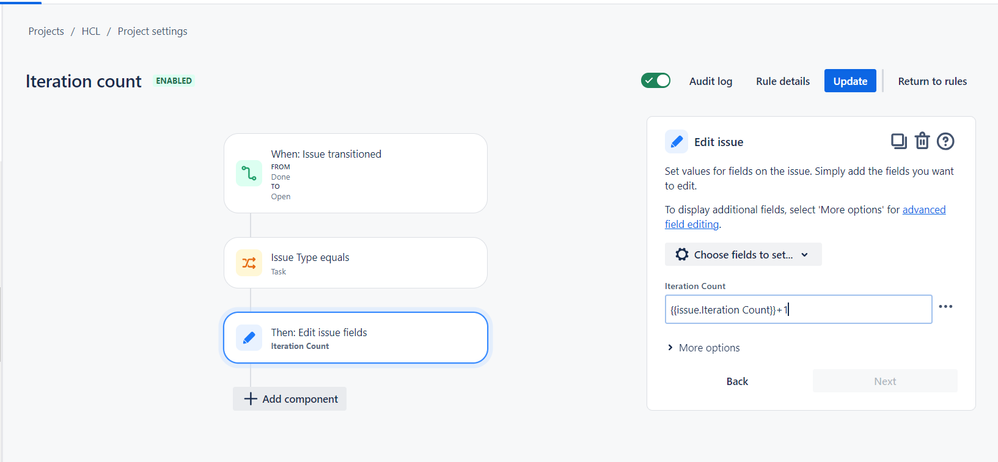Click the three-dot menu beside Iteration Count
Screen dimensions: 998x462
946,307
